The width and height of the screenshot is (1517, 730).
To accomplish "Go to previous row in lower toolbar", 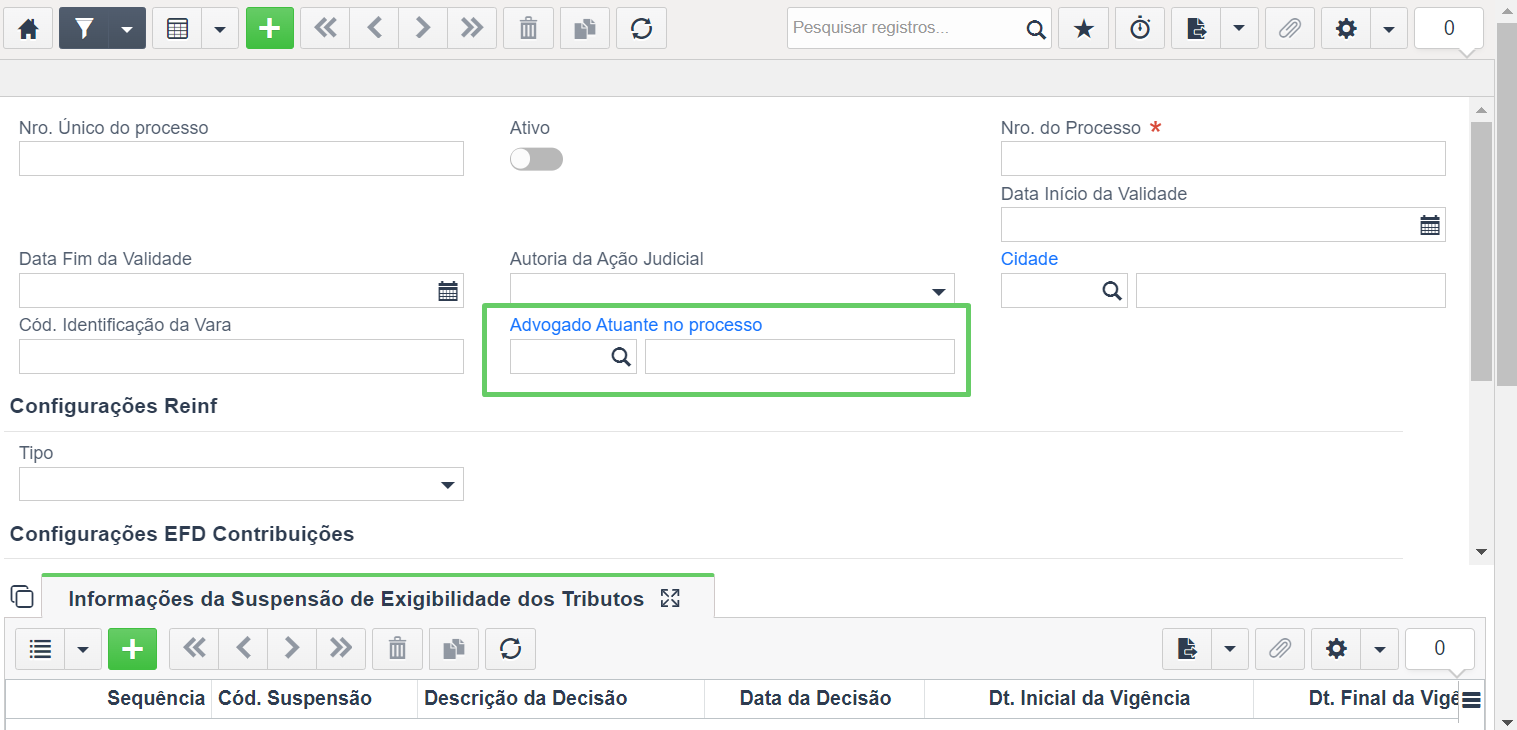I will tap(243, 649).
